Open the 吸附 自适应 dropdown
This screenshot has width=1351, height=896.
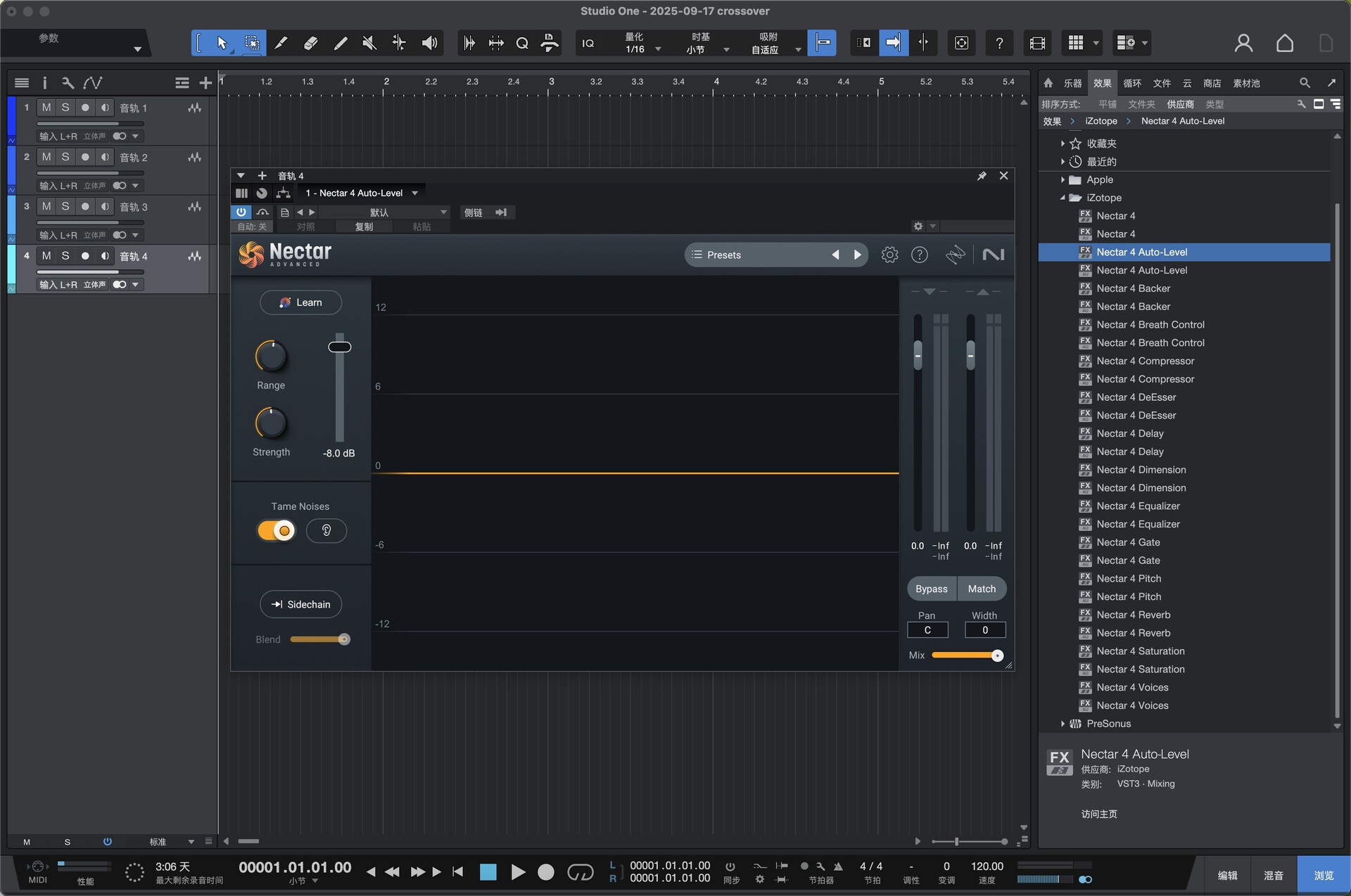(x=775, y=44)
